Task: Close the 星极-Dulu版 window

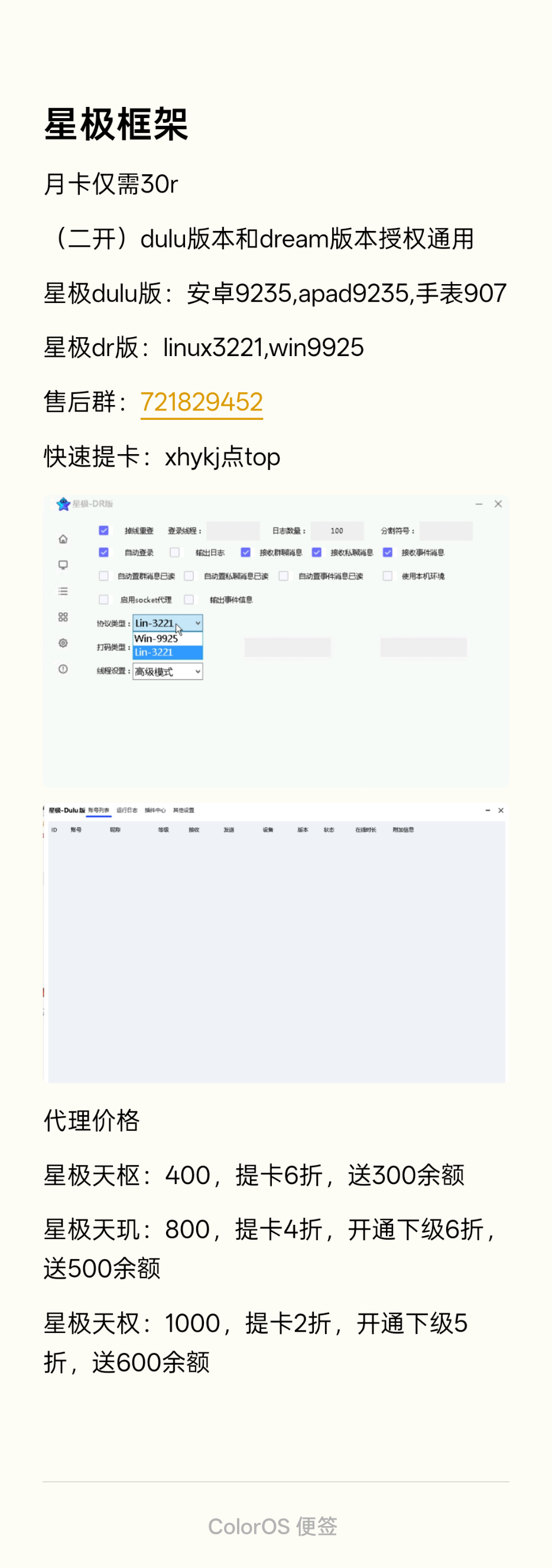Action: [501, 810]
